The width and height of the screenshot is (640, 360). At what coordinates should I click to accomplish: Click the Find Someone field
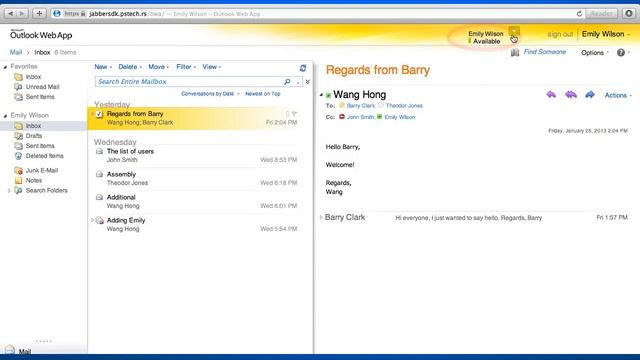(x=544, y=52)
